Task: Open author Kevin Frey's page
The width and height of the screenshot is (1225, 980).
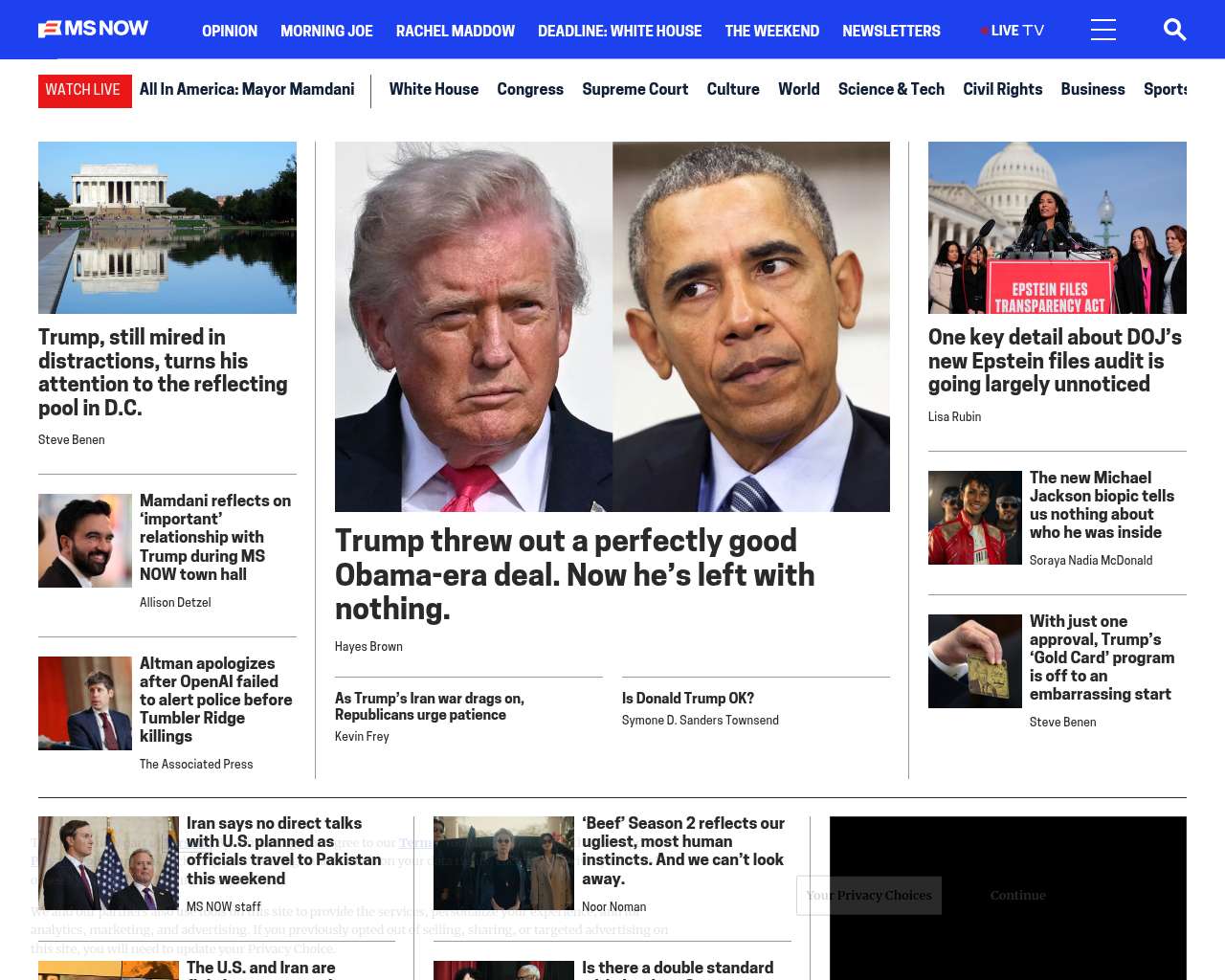Action: tap(362, 737)
